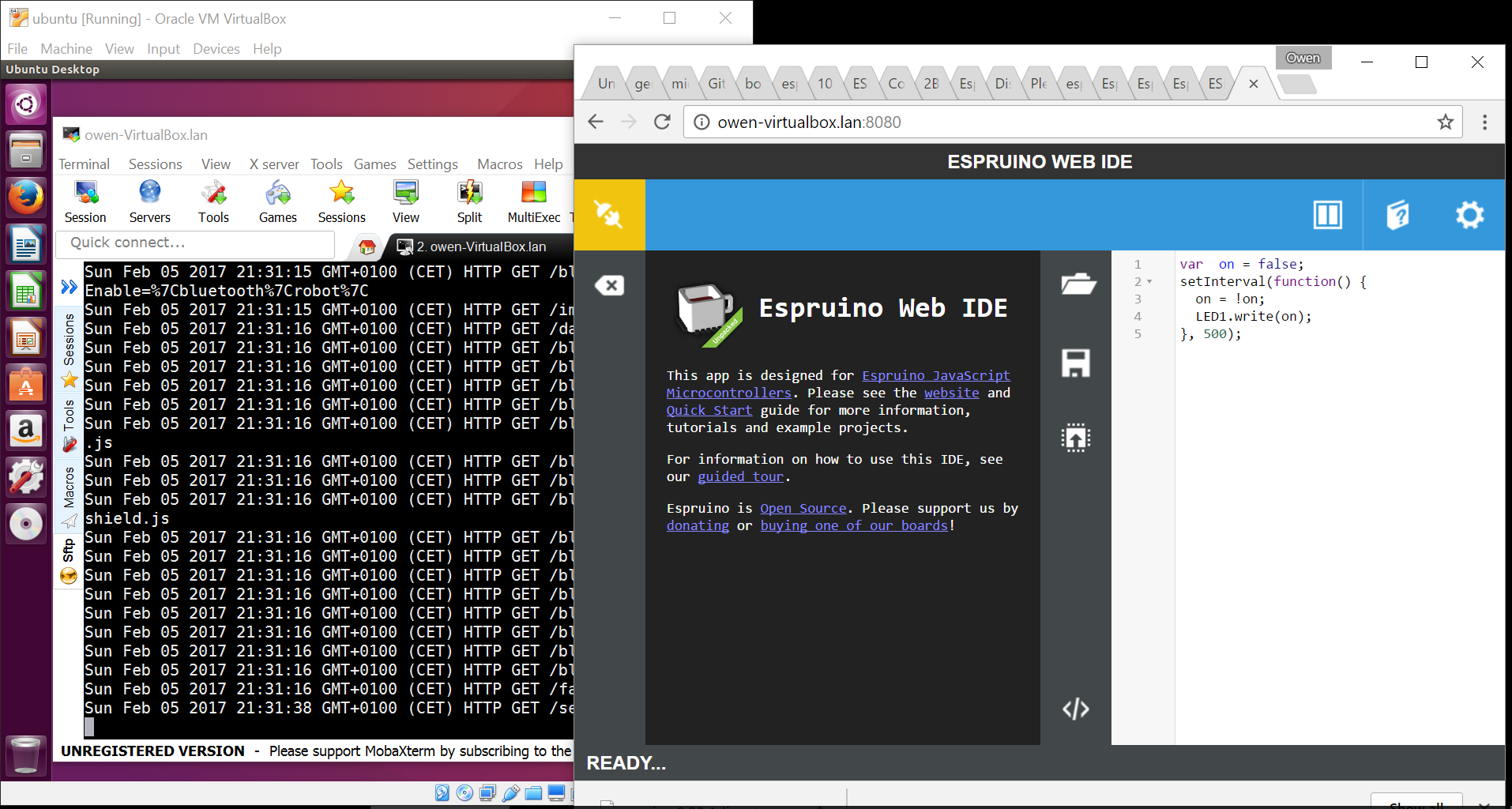
Task: Bookmark the page with the Chrome star icon
Action: [1445, 122]
